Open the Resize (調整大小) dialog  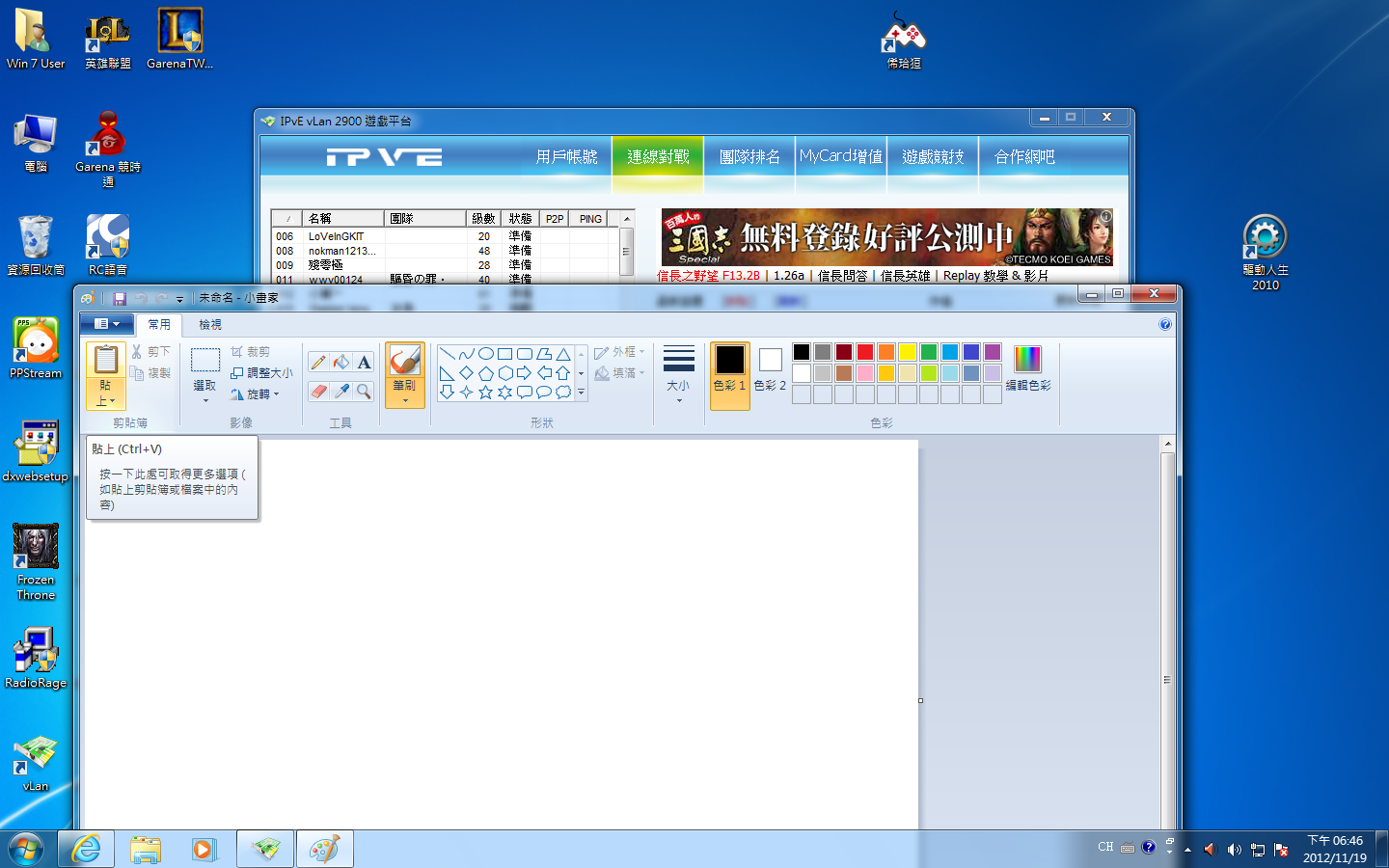pos(261,373)
